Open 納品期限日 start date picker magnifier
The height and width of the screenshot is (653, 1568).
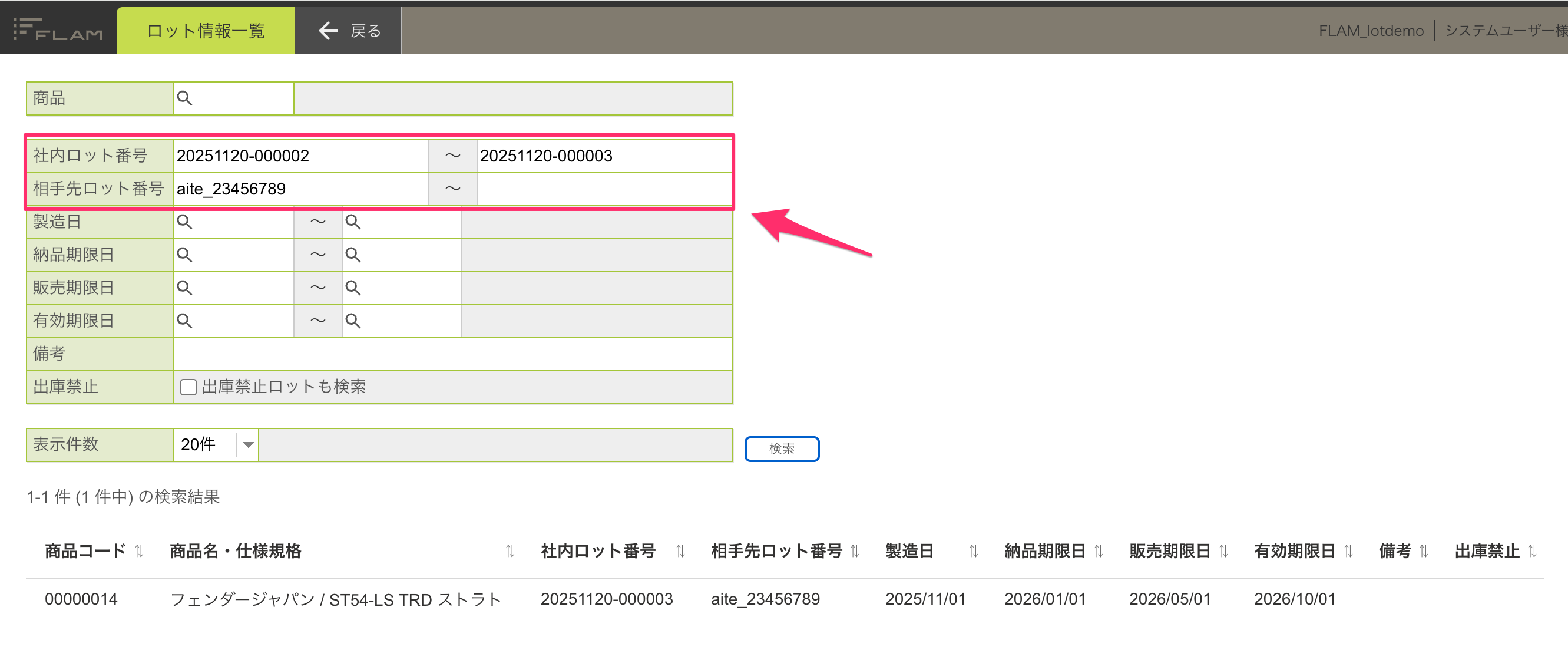(184, 255)
